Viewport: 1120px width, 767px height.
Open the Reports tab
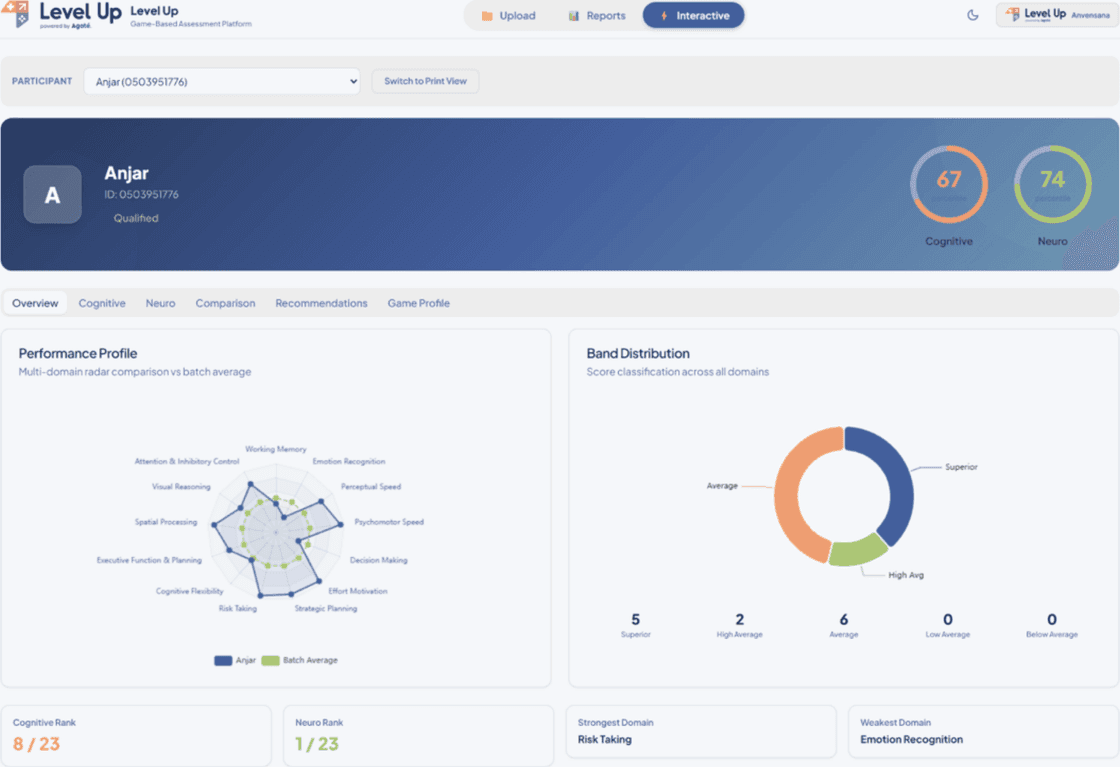click(596, 16)
